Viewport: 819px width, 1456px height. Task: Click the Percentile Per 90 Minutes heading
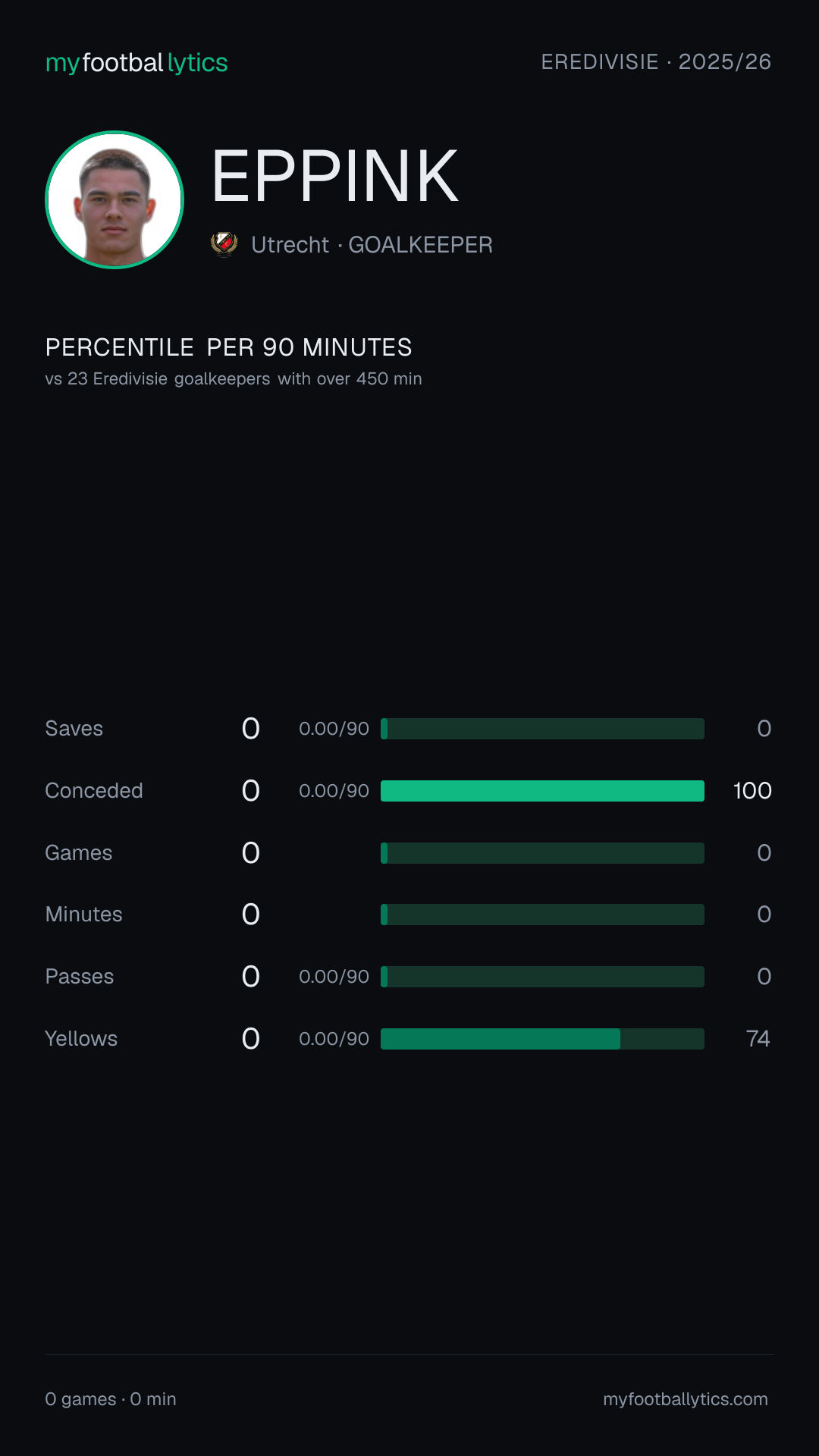229,347
